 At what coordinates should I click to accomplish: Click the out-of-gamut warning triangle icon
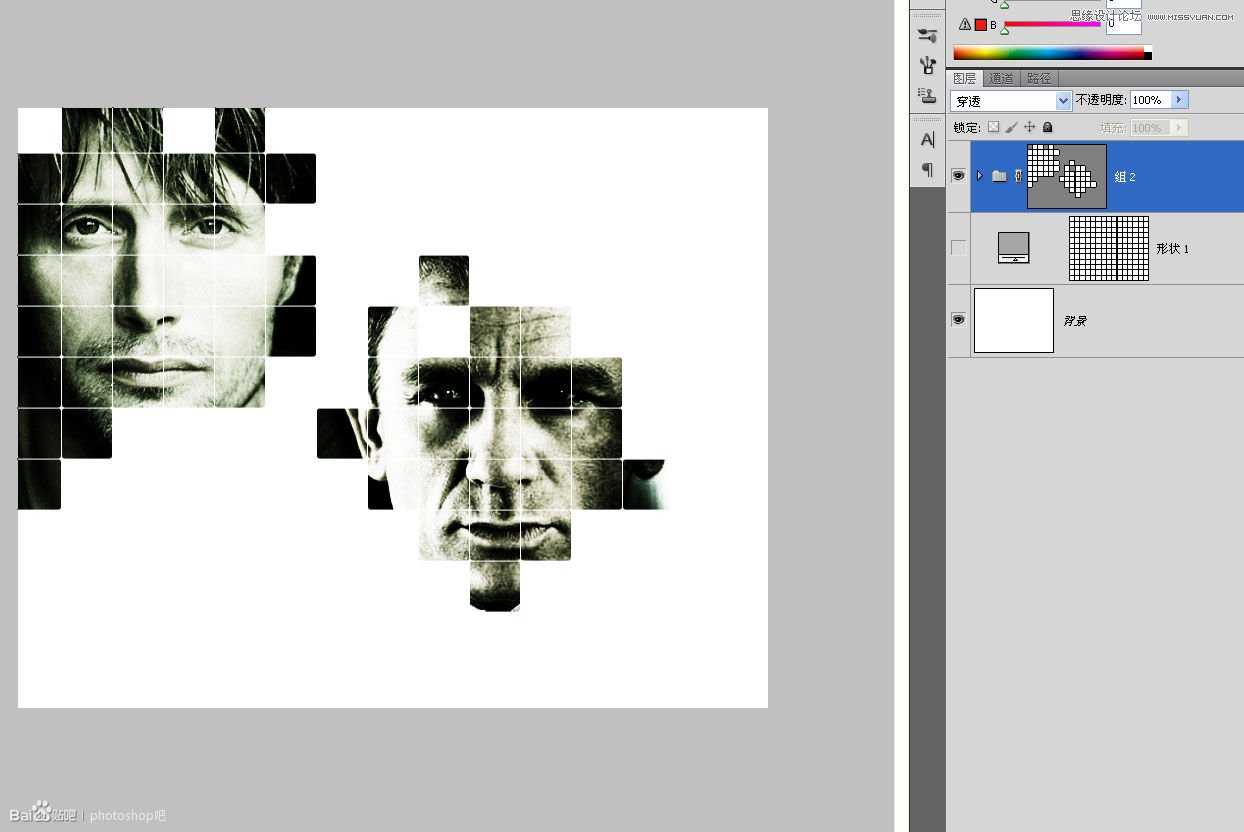click(x=965, y=24)
